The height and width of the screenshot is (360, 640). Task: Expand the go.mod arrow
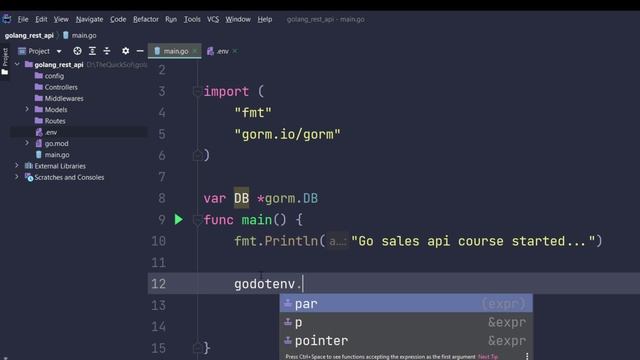point(27,143)
